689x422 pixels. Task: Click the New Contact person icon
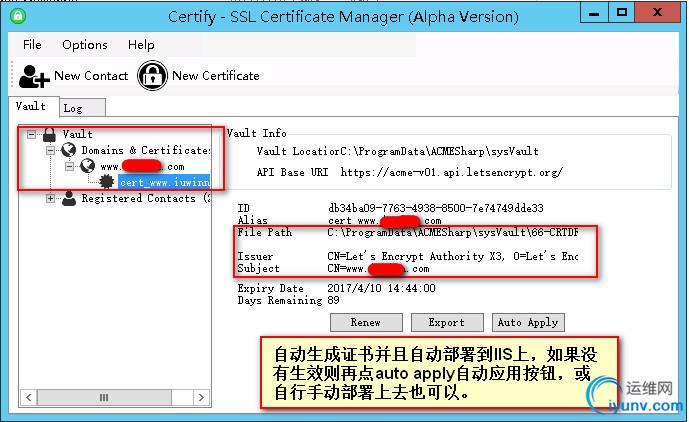[x=34, y=76]
